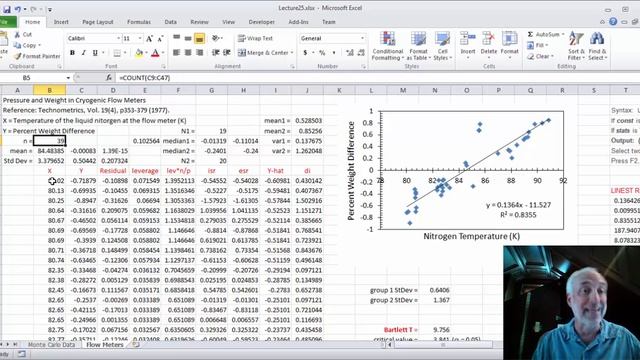This screenshot has height=360, width=640.
Task: Decrease font size with Shrink Font icon
Action: (x=160, y=38)
